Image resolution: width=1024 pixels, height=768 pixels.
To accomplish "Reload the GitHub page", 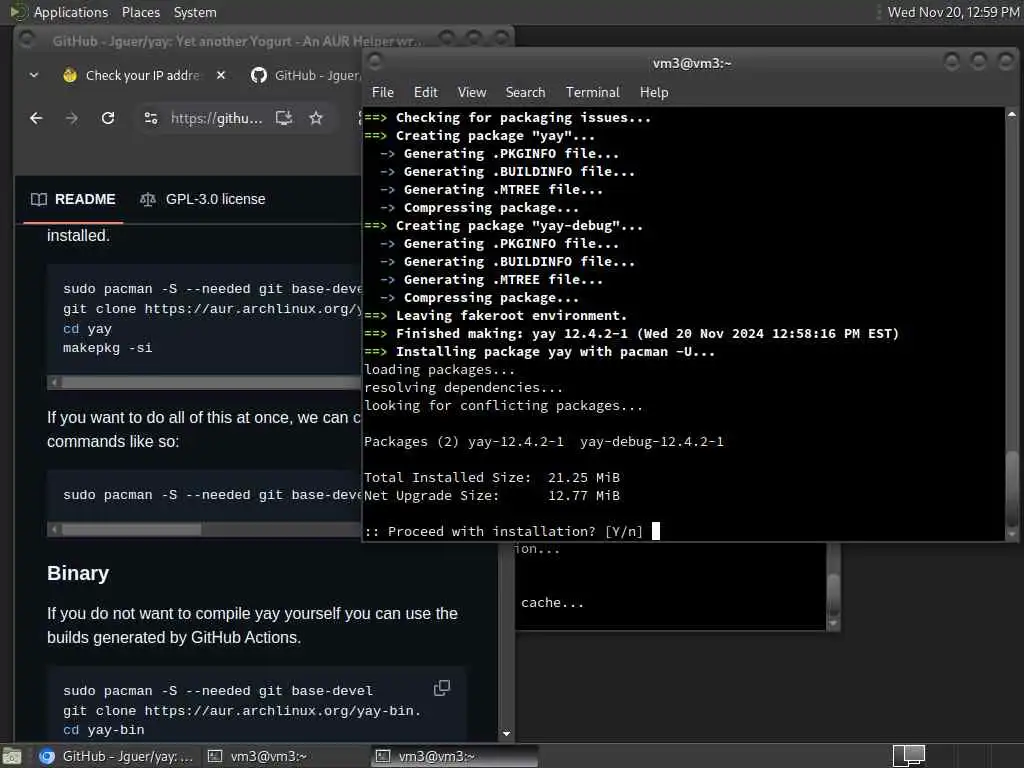I will [108, 118].
